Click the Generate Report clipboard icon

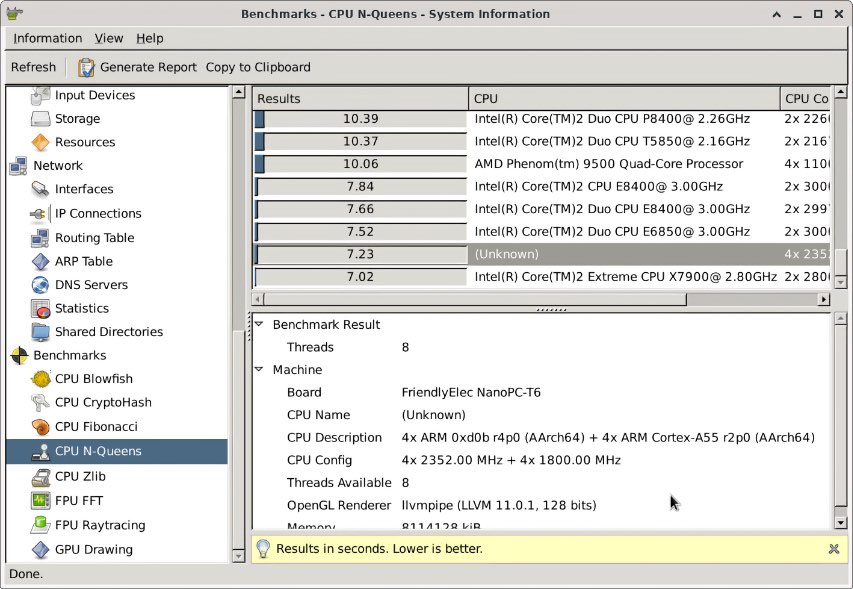point(86,67)
